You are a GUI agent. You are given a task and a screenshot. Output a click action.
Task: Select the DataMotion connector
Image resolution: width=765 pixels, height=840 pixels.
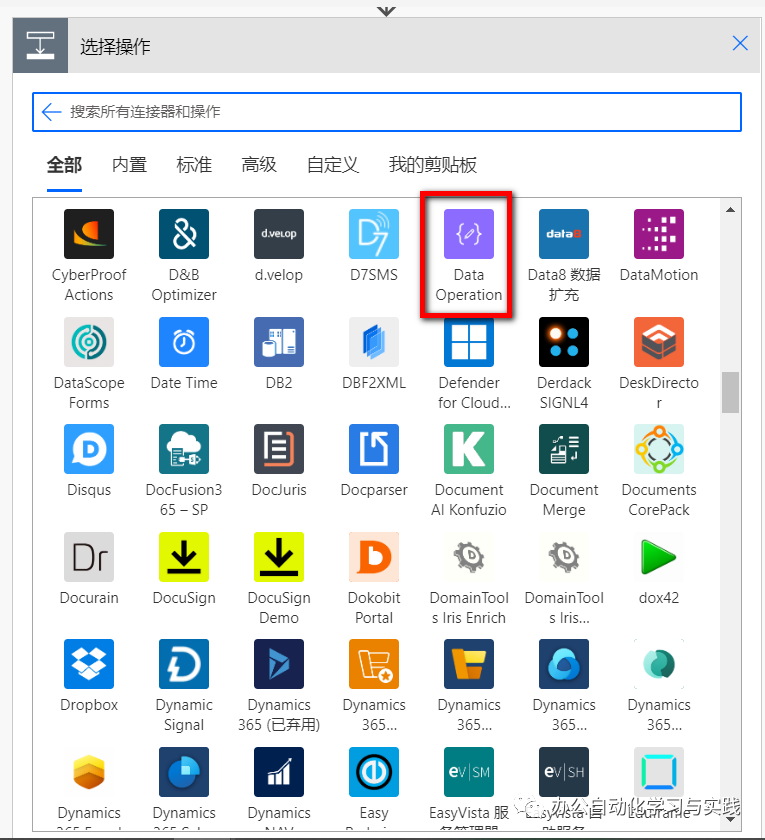pyautogui.click(x=659, y=234)
